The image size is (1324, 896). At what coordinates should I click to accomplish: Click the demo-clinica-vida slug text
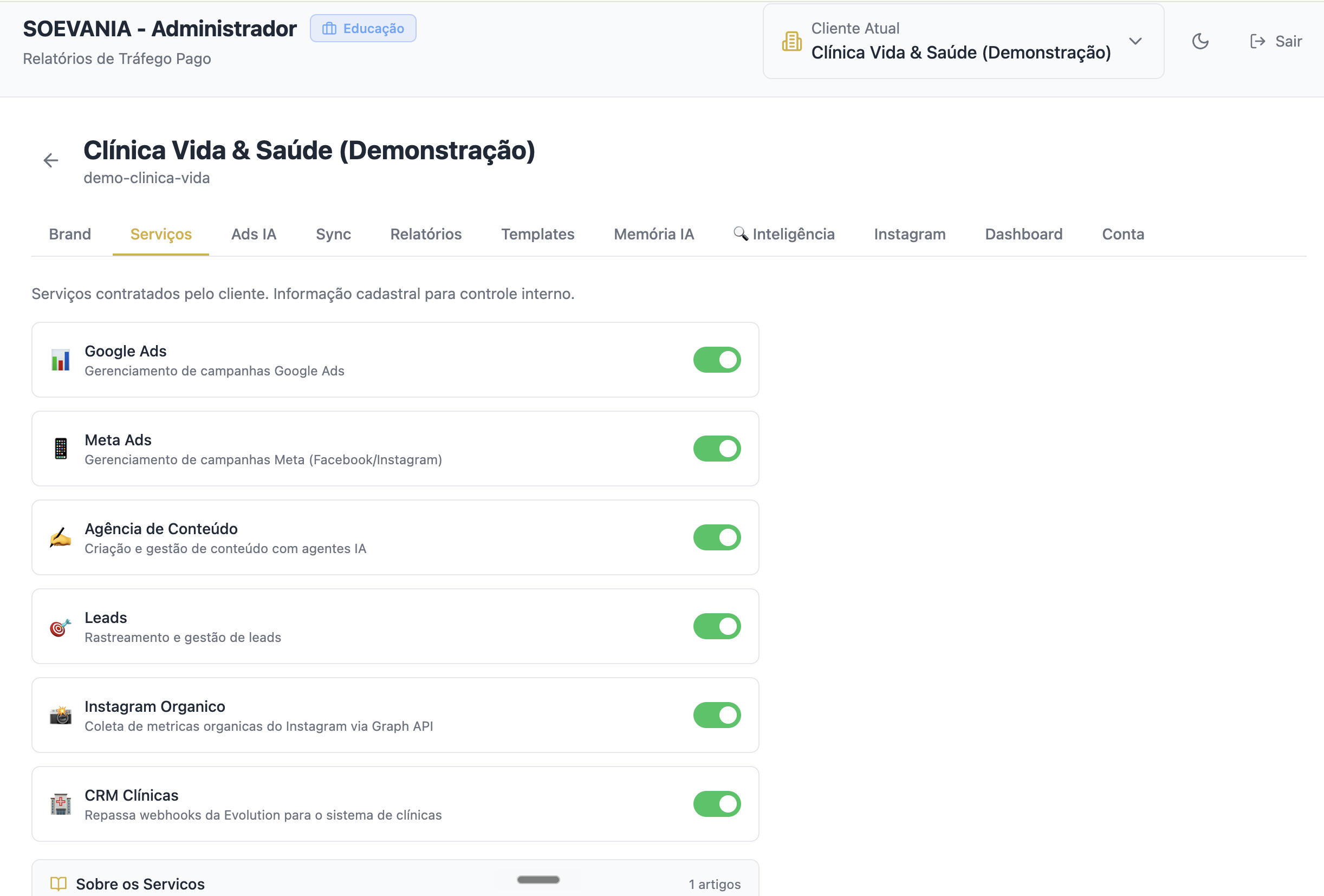(146, 178)
